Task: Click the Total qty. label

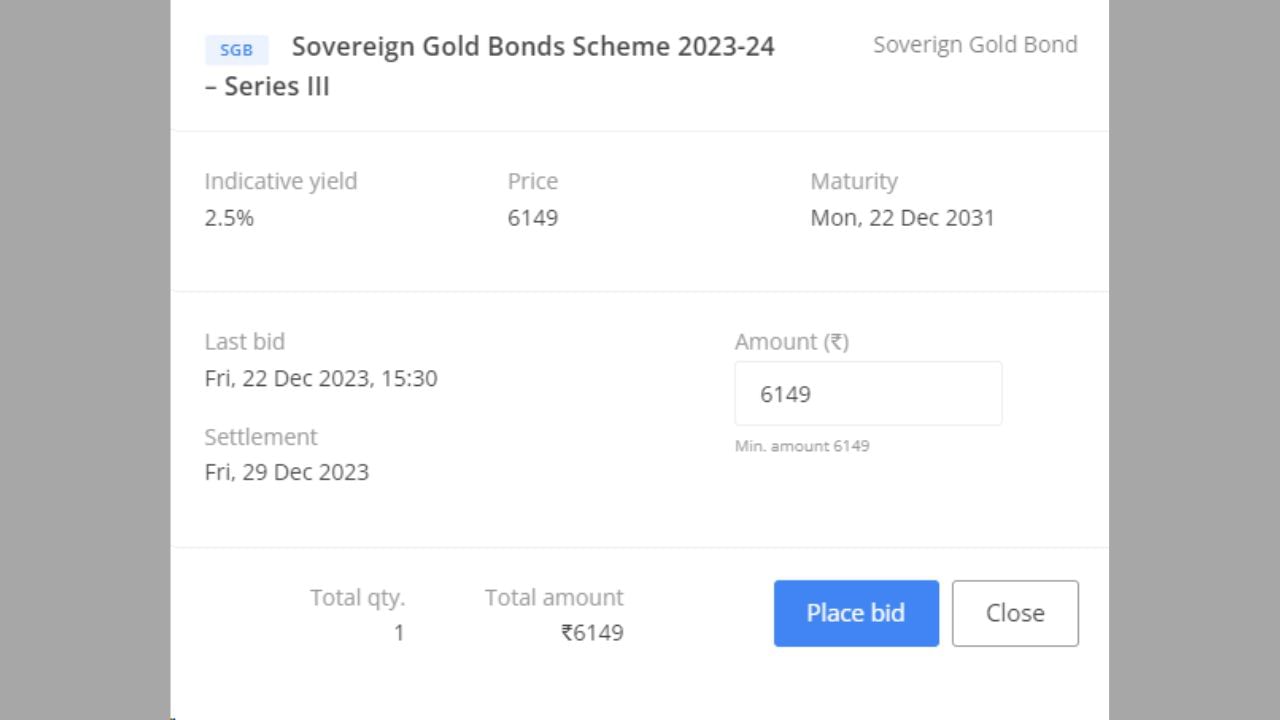Action: 357,598
